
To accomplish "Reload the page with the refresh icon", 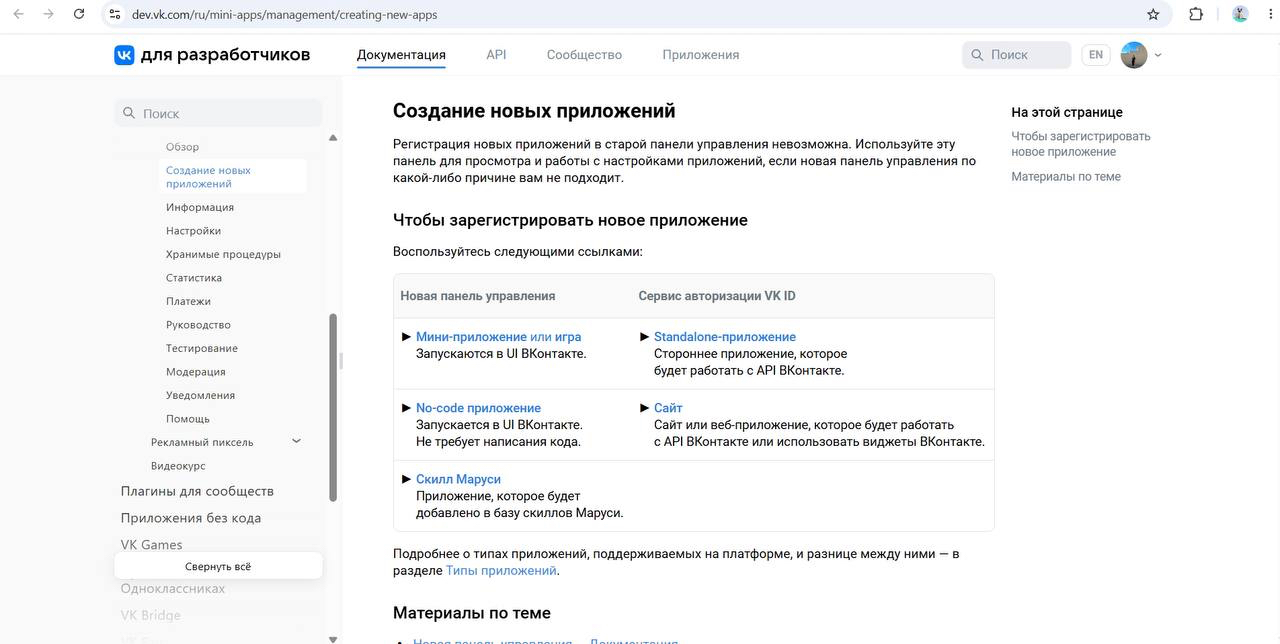I will click(79, 14).
